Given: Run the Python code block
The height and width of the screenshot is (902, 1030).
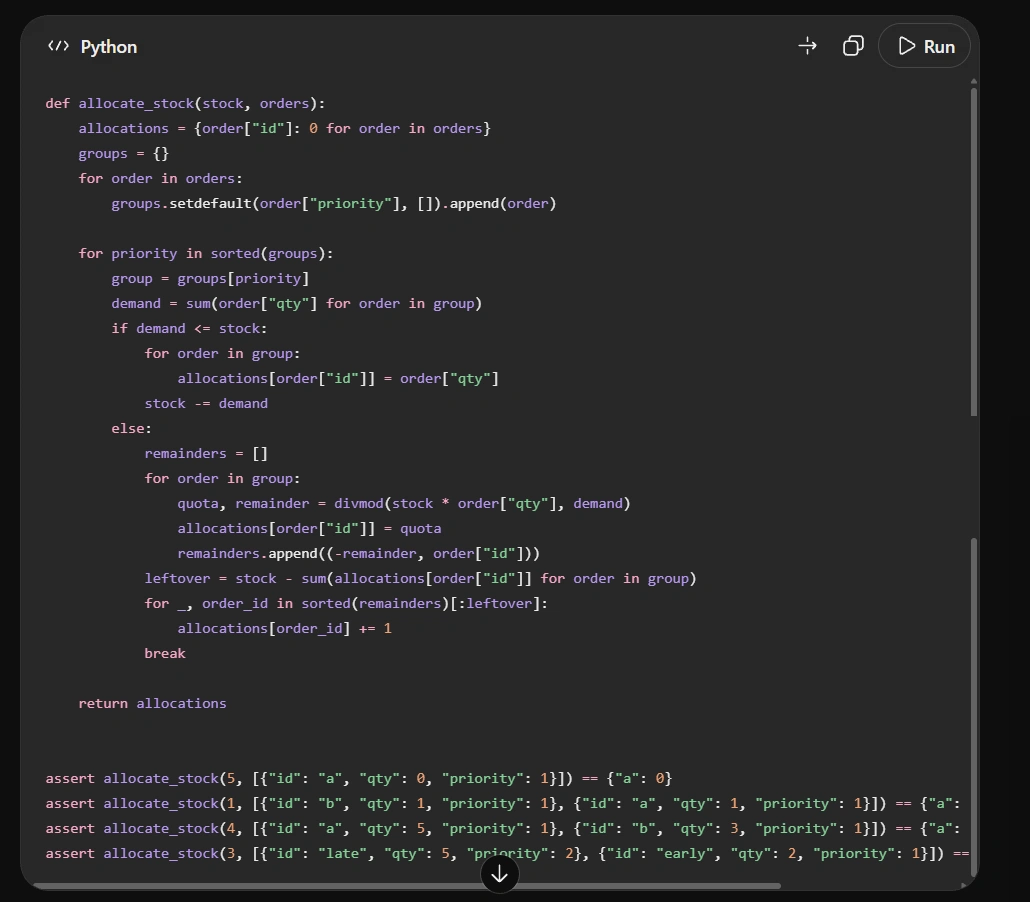Looking at the screenshot, I should pyautogui.click(x=924, y=47).
